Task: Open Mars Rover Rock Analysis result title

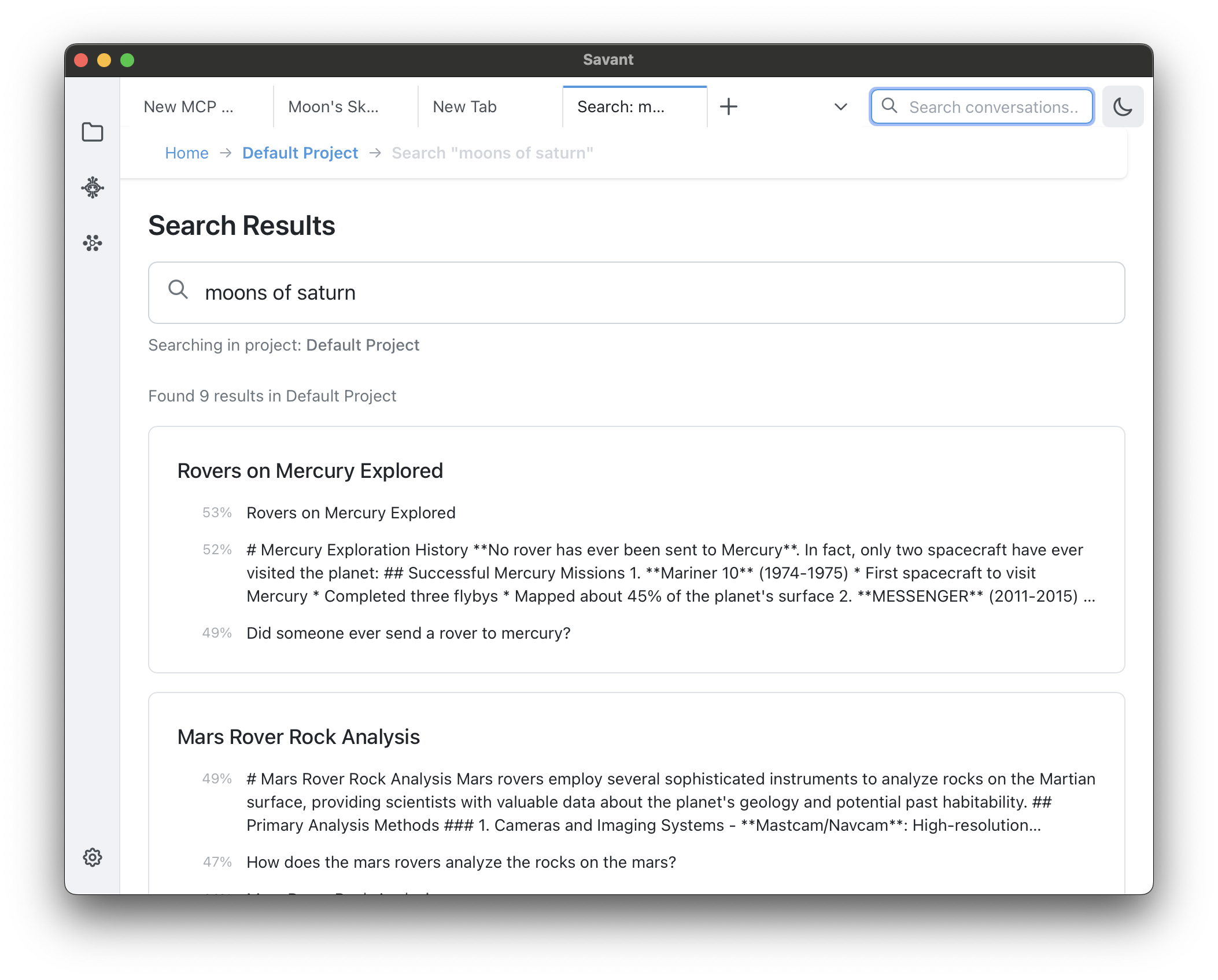Action: (298, 737)
